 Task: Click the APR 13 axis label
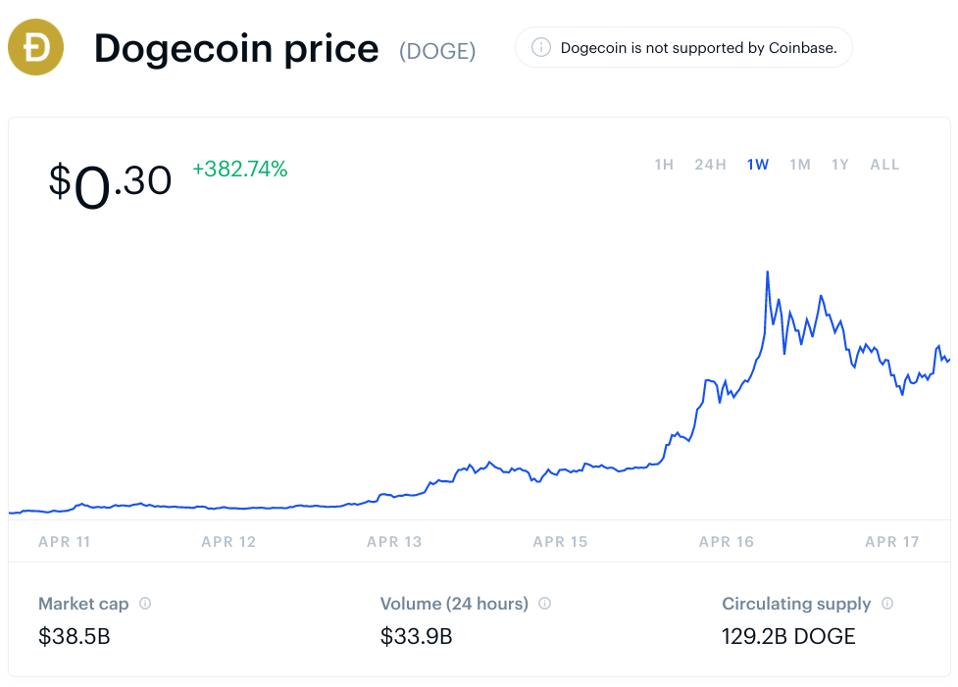[x=393, y=542]
